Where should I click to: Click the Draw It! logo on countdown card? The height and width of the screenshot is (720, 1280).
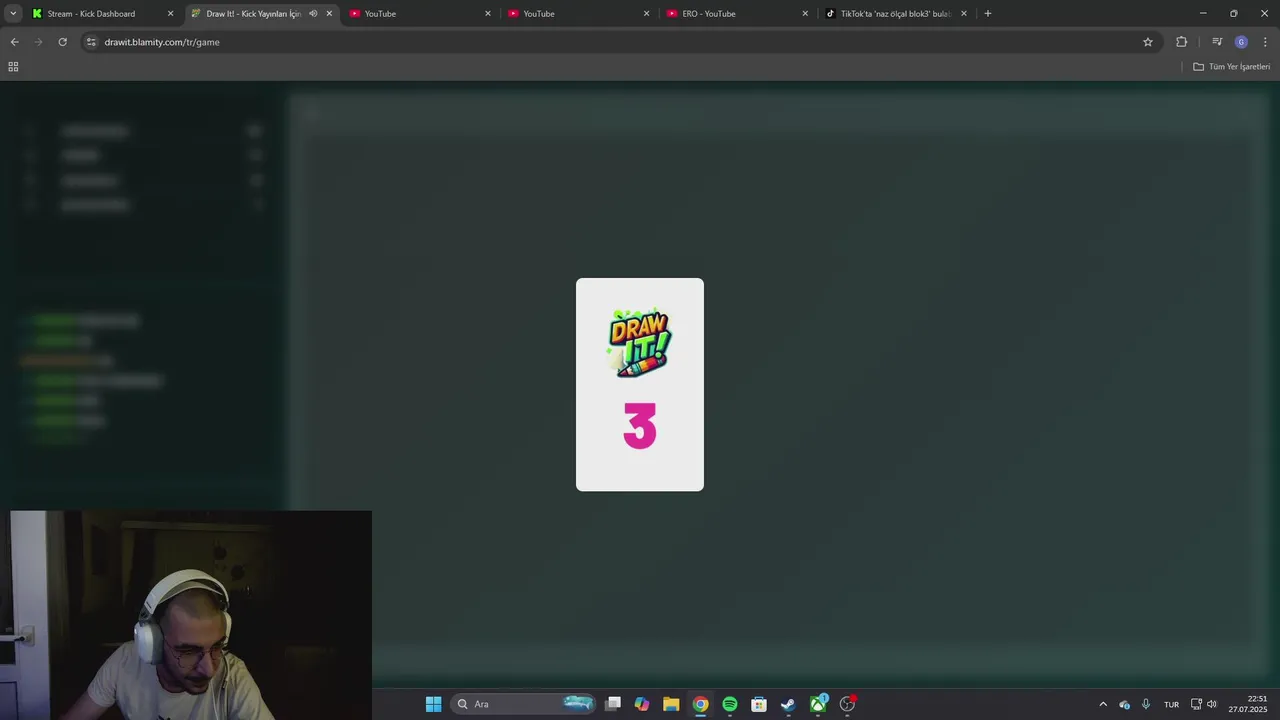[640, 343]
